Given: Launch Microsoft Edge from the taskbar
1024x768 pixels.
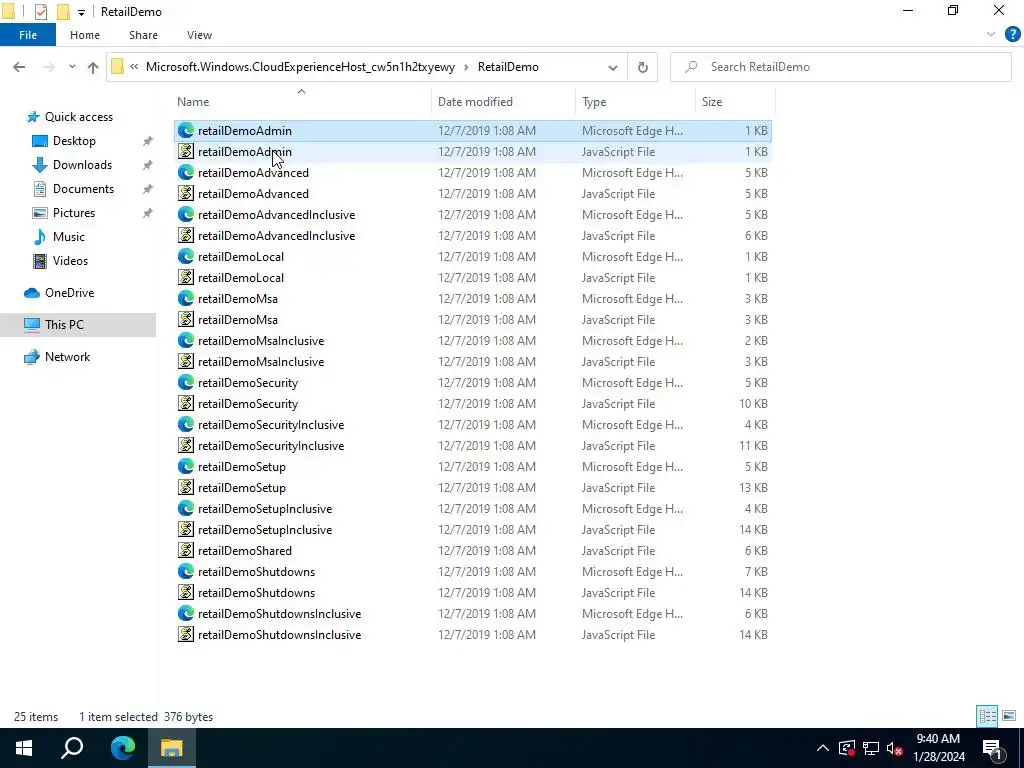Looking at the screenshot, I should 122,748.
